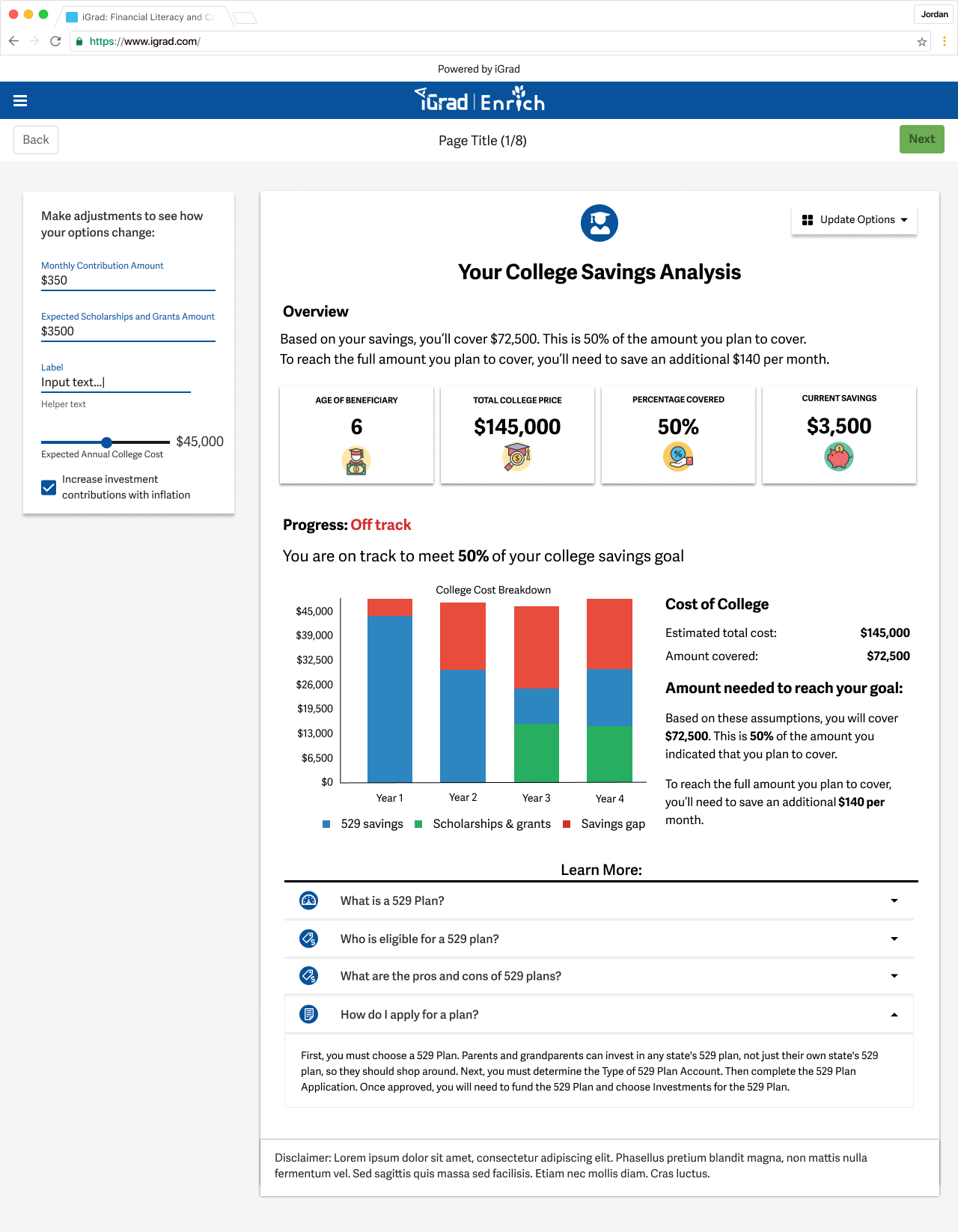Click the Powered by iGrad text

click(479, 69)
